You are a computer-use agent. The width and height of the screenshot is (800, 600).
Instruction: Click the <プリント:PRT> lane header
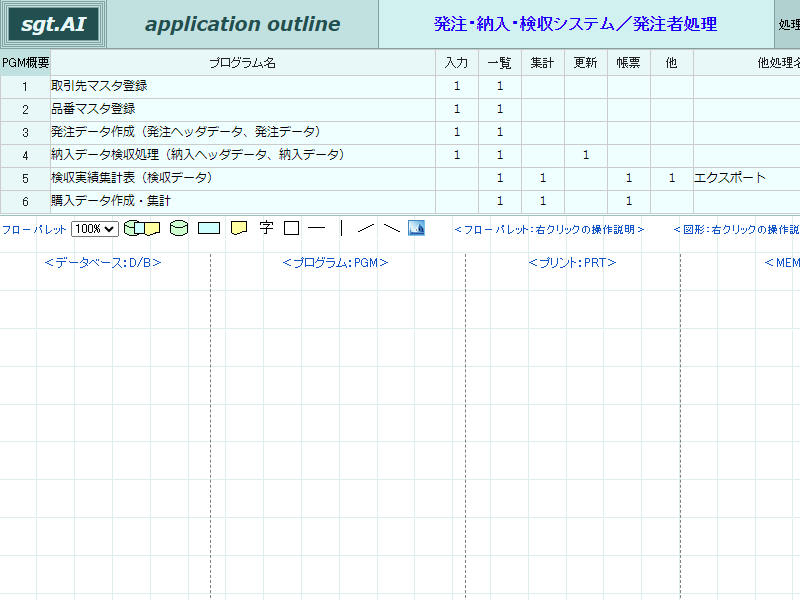572,263
